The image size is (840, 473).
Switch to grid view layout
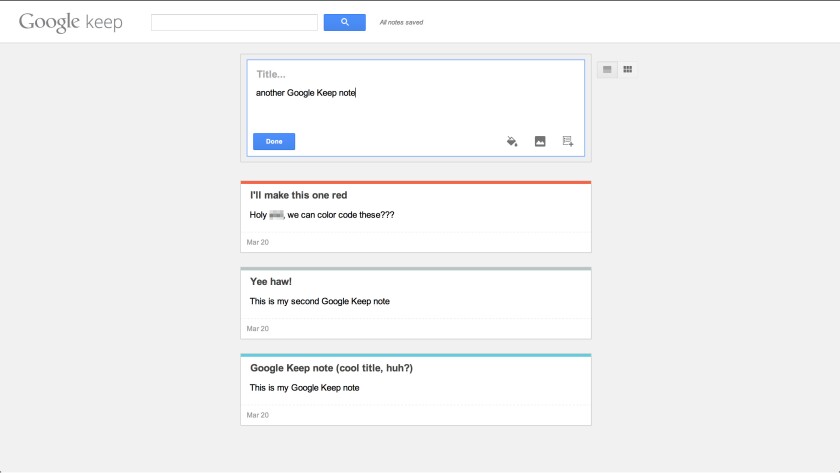pyautogui.click(x=627, y=70)
